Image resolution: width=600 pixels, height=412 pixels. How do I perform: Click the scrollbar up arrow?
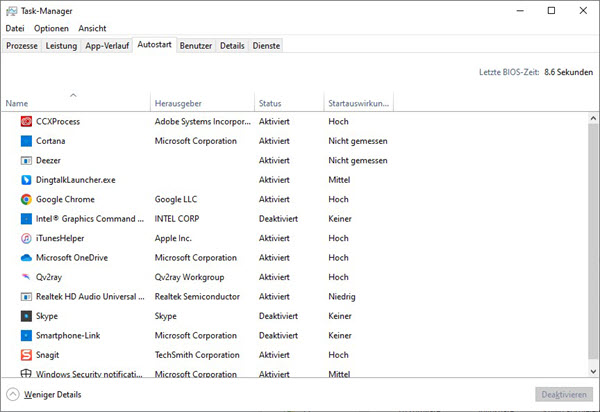click(x=593, y=118)
